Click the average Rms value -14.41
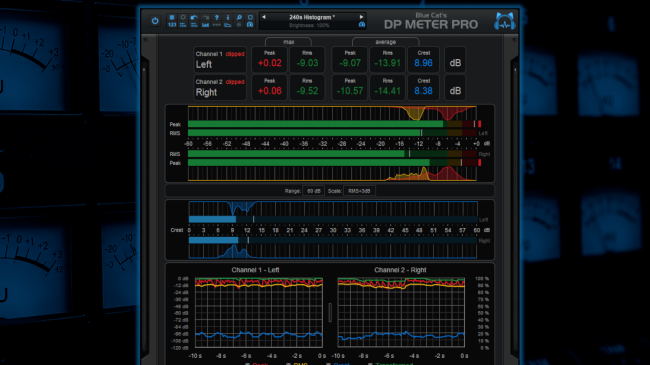Image resolution: width=650 pixels, height=365 pixels. (388, 91)
